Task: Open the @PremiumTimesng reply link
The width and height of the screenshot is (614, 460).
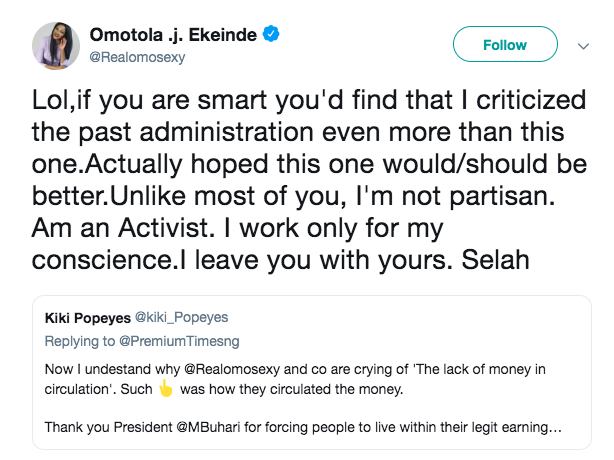Action: point(179,341)
